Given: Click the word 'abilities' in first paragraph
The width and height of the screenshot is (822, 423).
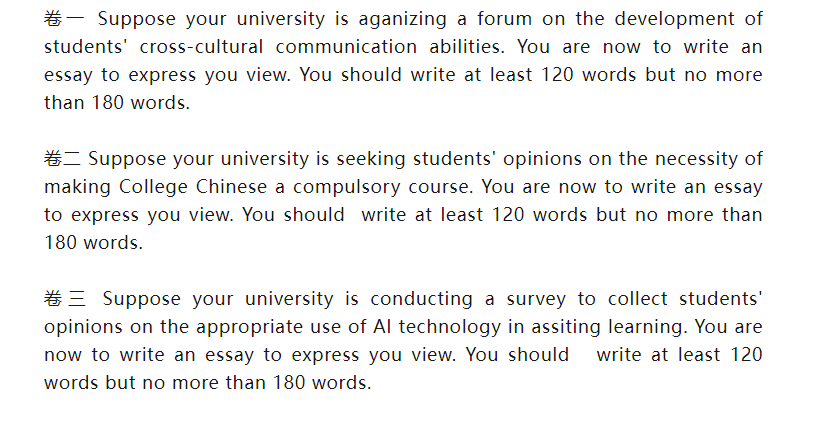Looking at the screenshot, I should 467,47.
